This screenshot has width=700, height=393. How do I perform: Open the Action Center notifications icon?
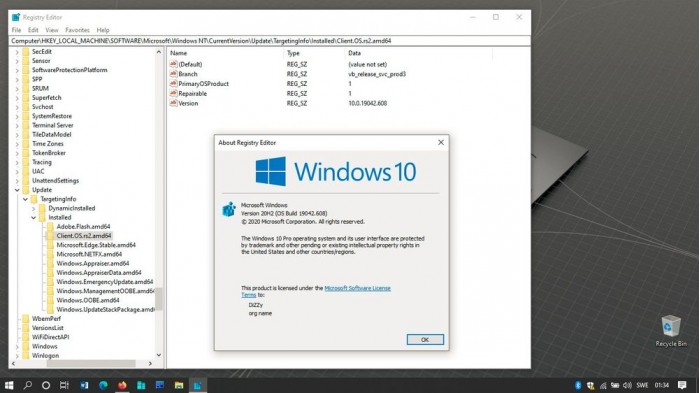[682, 385]
